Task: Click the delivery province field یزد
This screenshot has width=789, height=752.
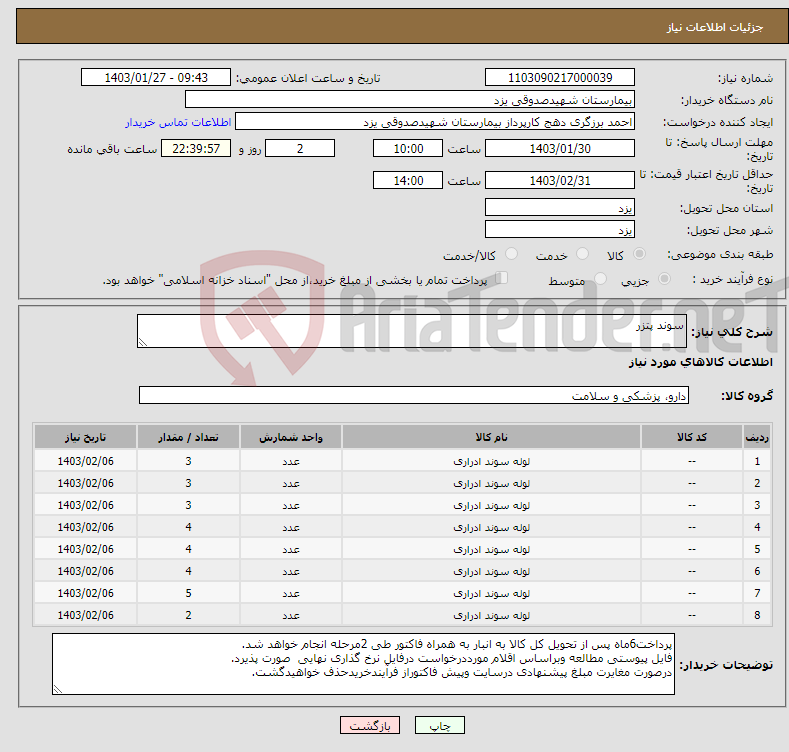Action: tap(560, 207)
